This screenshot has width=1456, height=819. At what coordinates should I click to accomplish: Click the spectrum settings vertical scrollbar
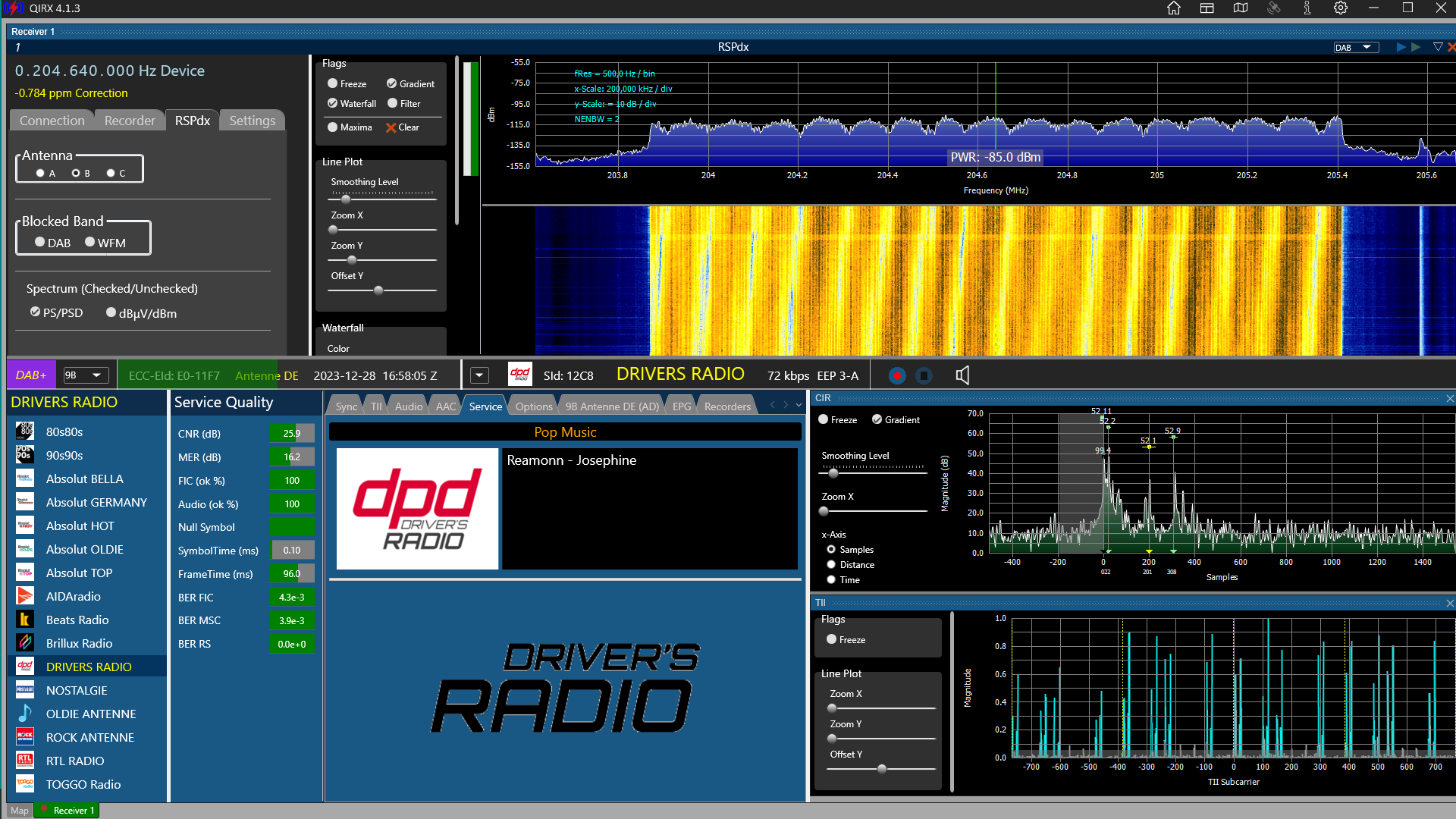[x=457, y=140]
